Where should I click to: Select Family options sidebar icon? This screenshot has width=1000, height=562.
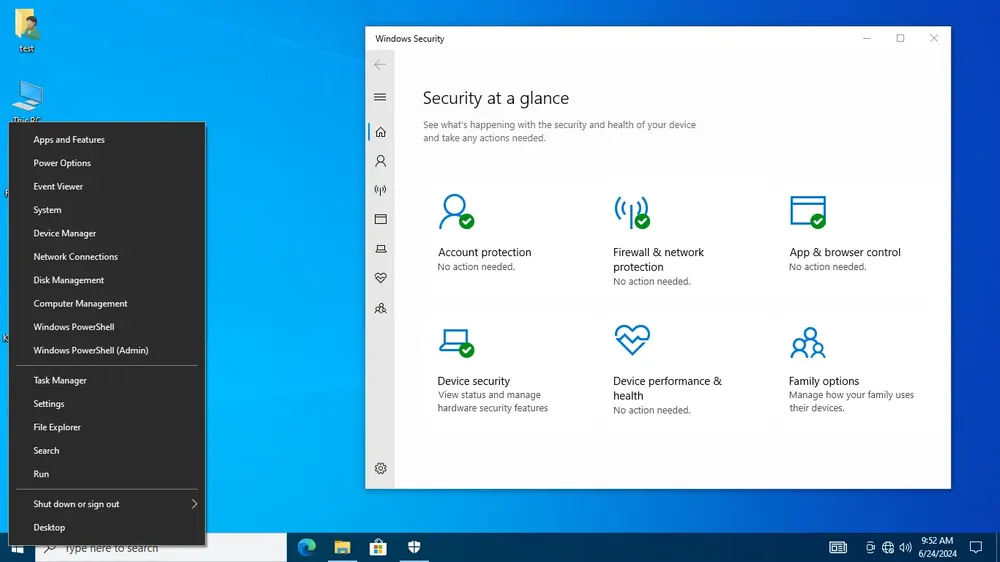380,308
